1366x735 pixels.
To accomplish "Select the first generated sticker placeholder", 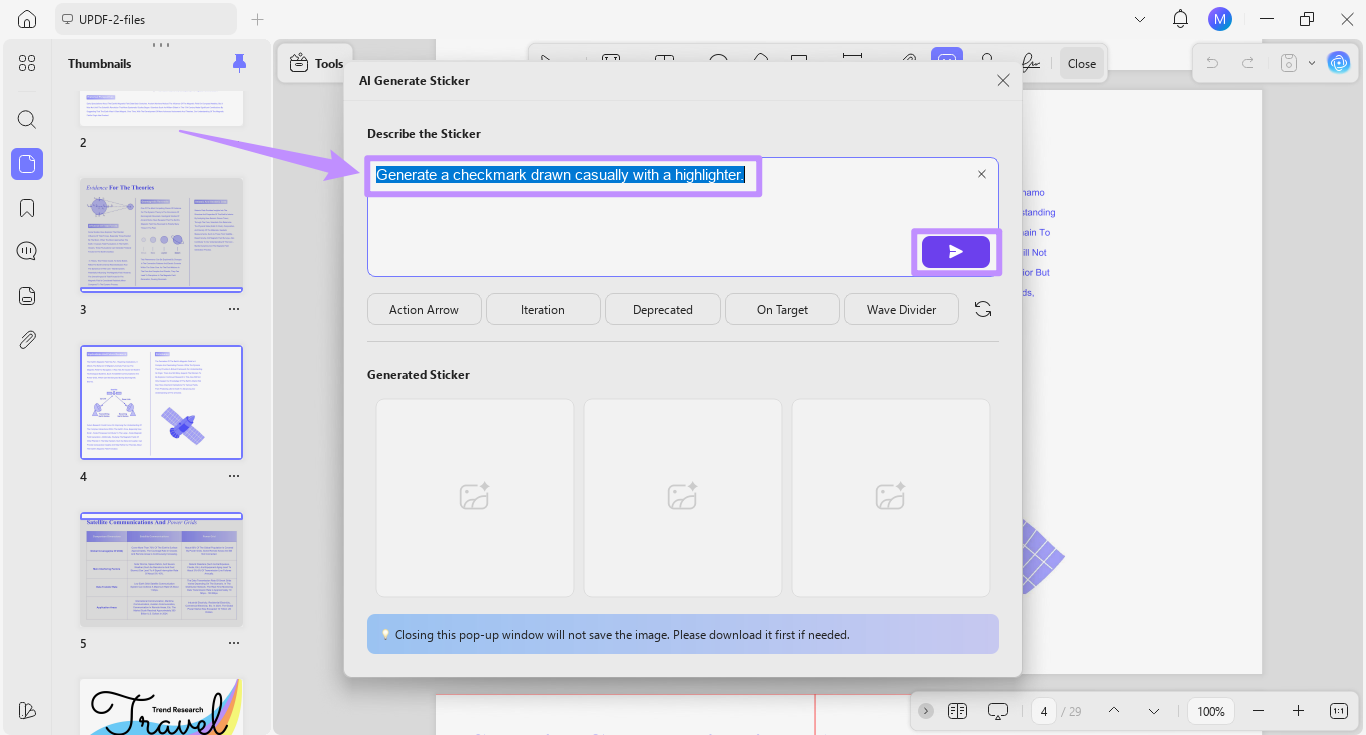I will point(475,497).
